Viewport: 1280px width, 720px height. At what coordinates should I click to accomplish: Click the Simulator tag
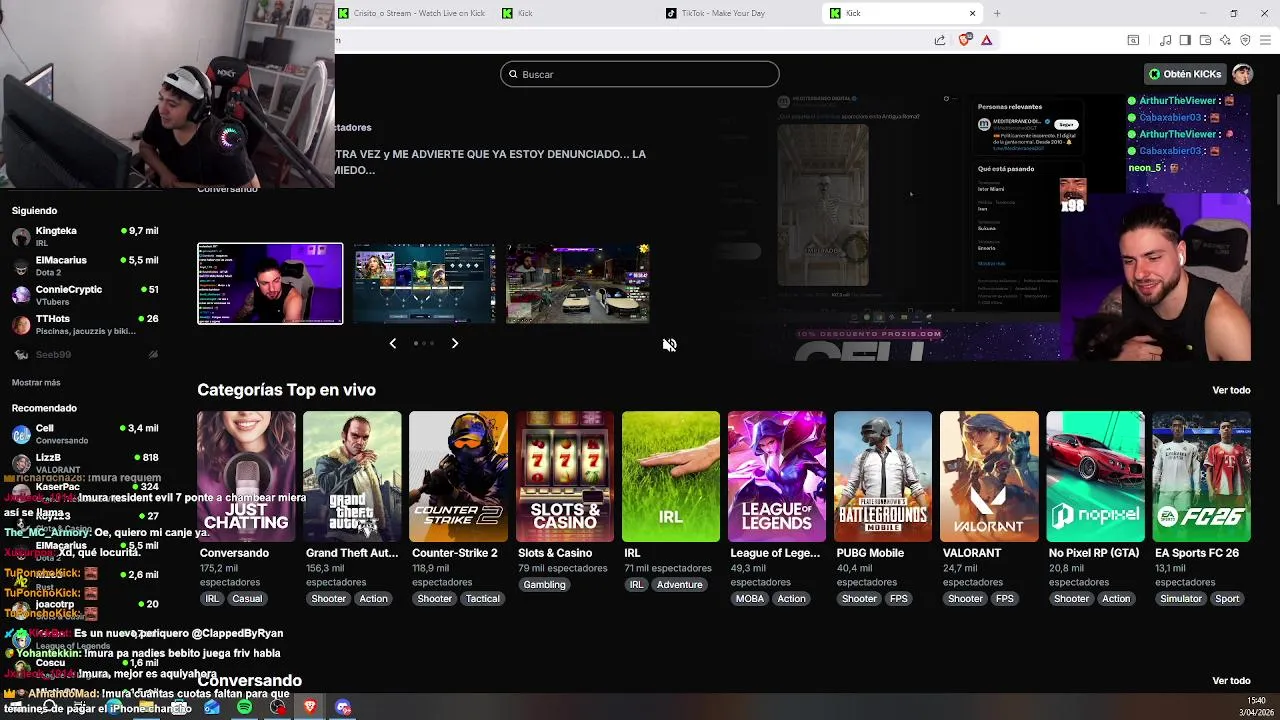[x=1181, y=599]
